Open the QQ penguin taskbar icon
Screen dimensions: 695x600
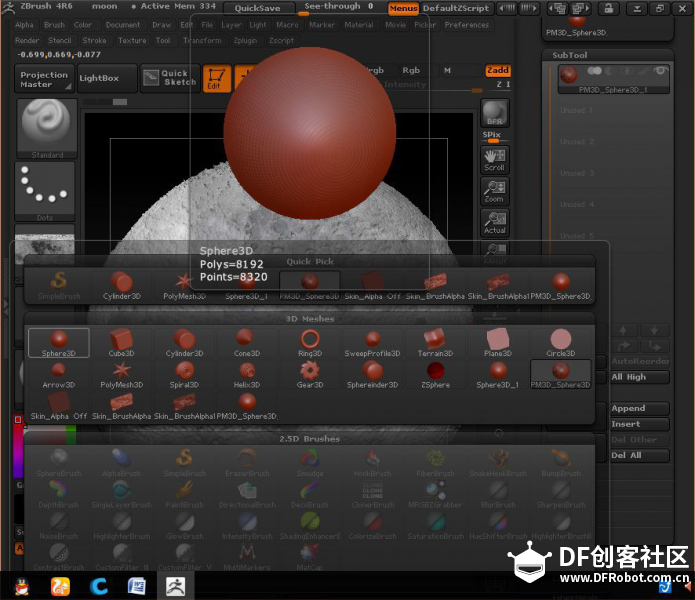22,586
